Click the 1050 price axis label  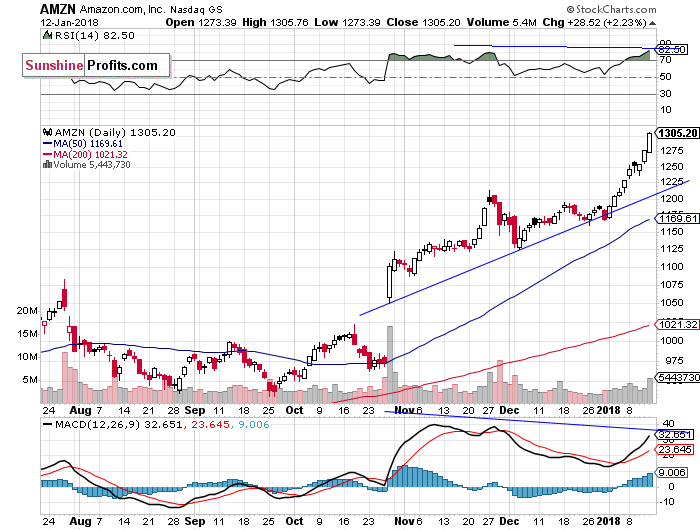pyautogui.click(x=672, y=303)
